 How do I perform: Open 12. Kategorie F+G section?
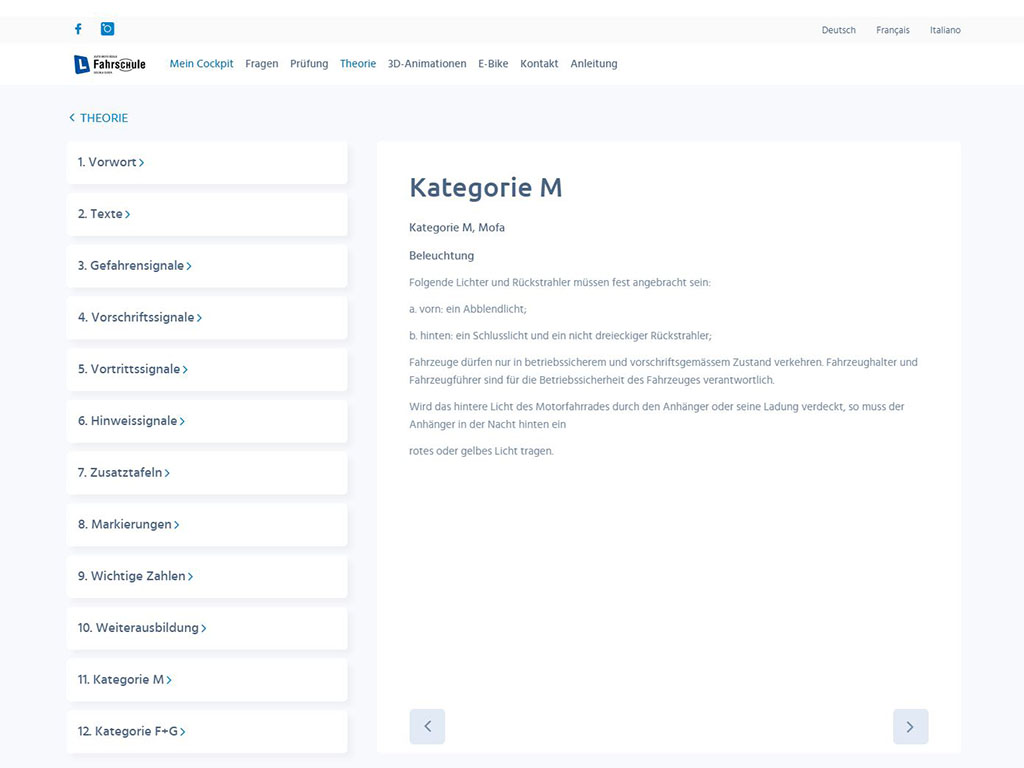[x=132, y=732]
